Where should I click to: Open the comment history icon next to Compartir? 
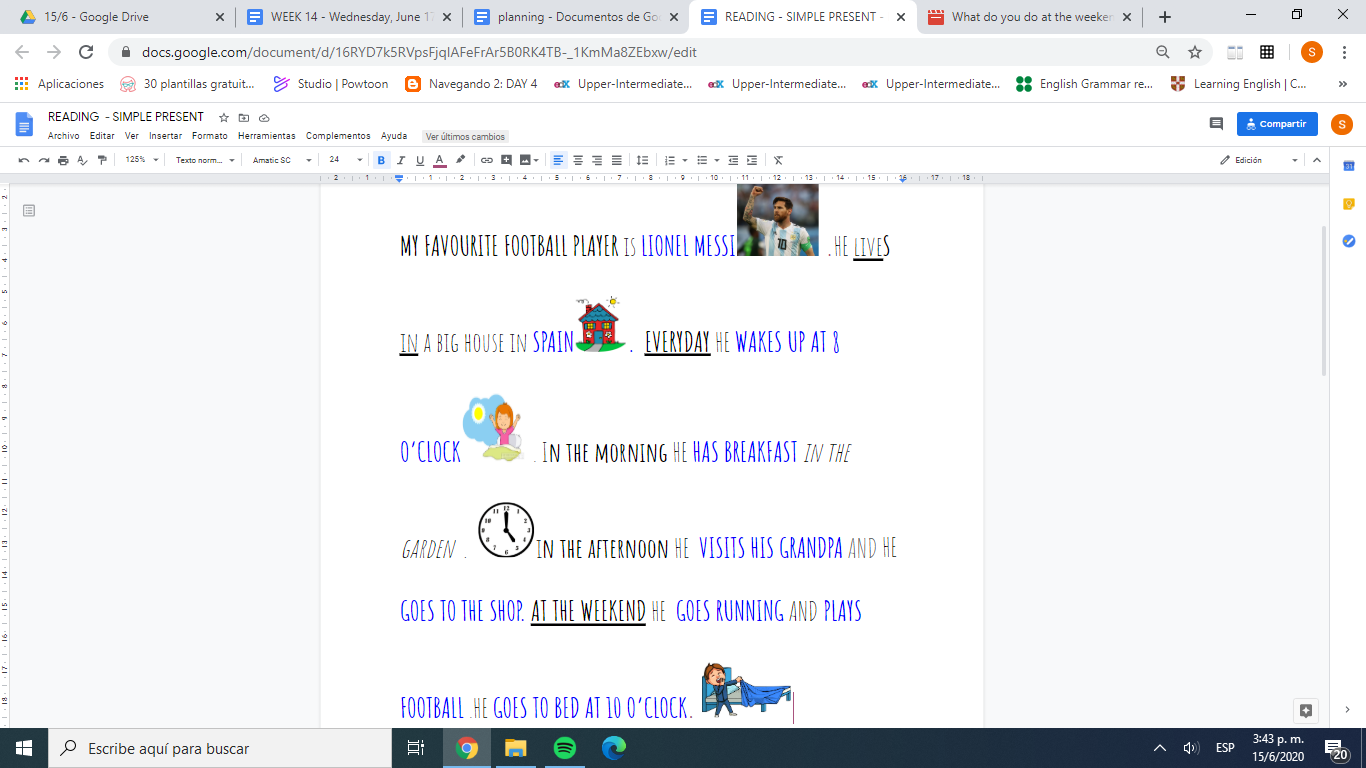(x=1216, y=124)
